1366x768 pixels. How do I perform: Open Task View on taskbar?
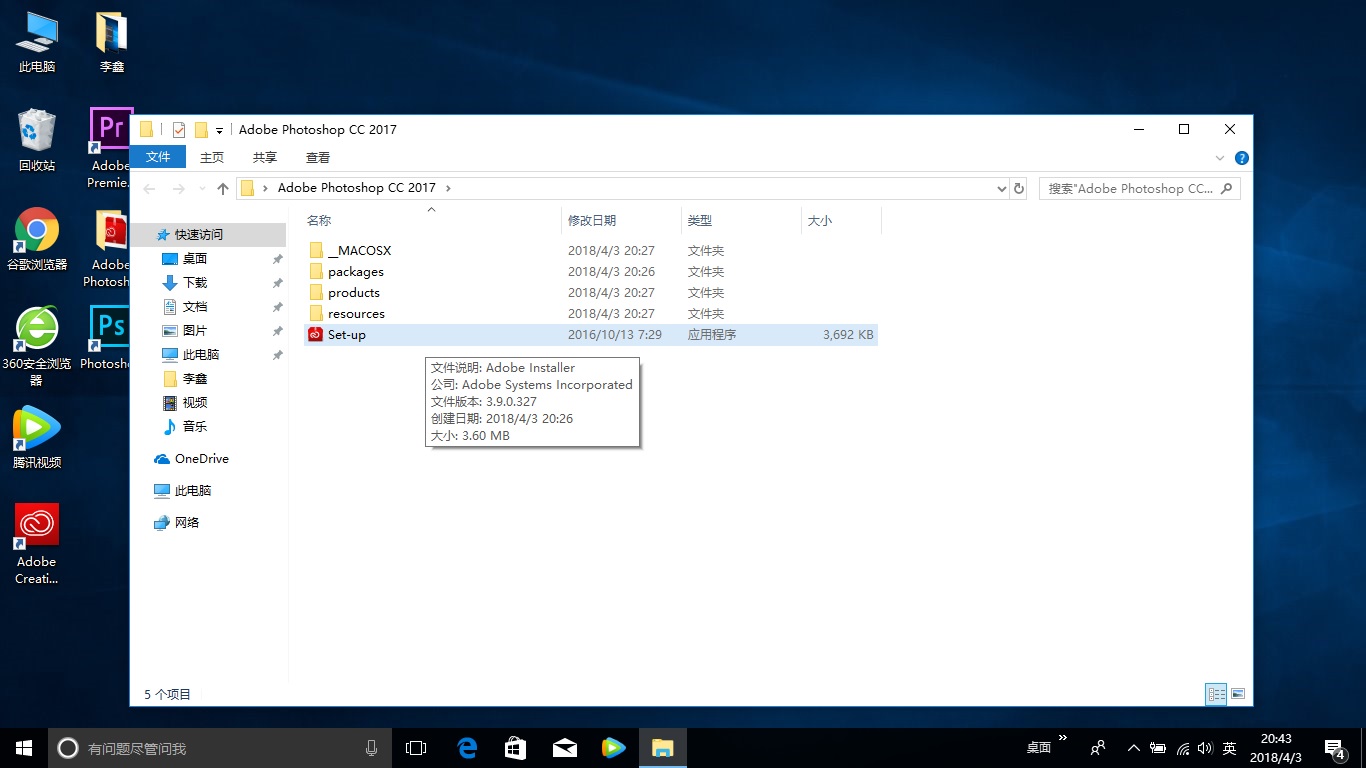tap(416, 747)
